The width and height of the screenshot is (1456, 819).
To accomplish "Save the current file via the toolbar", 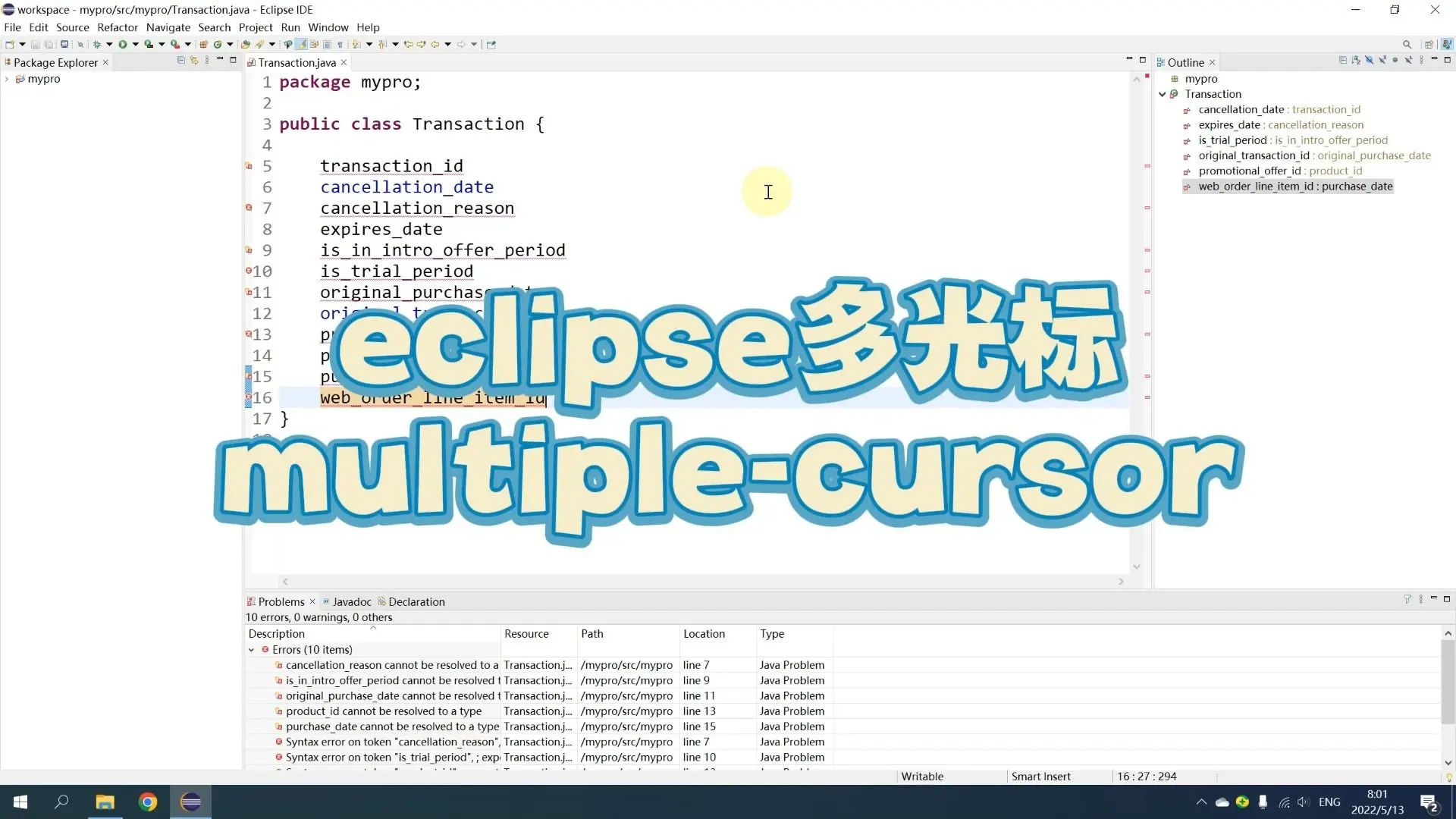I will [x=35, y=44].
